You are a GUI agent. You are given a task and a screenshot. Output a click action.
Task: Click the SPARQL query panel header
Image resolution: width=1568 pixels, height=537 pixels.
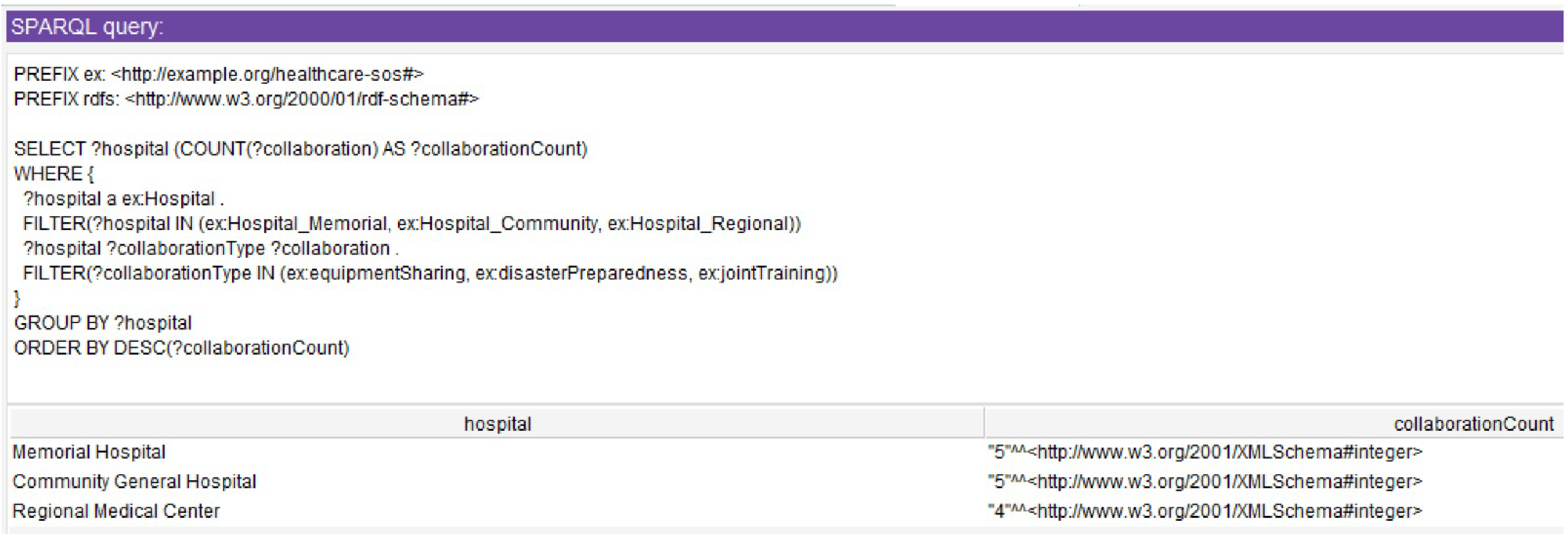click(784, 27)
